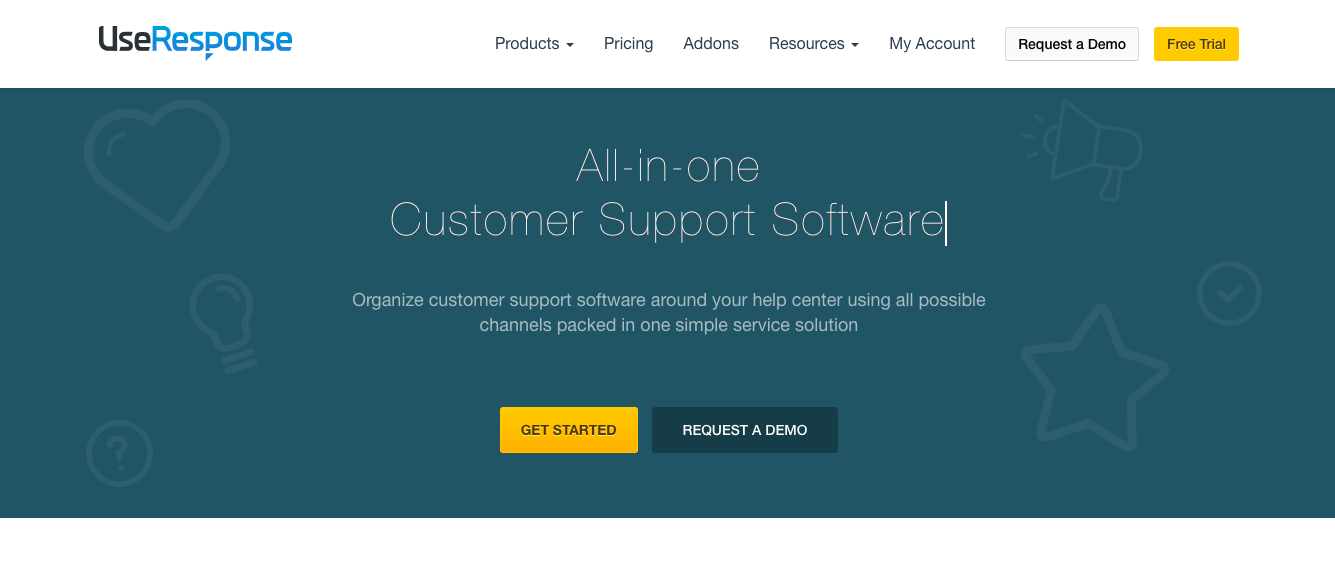Click the paragraph starting "Organize customer support software"

click(668, 312)
